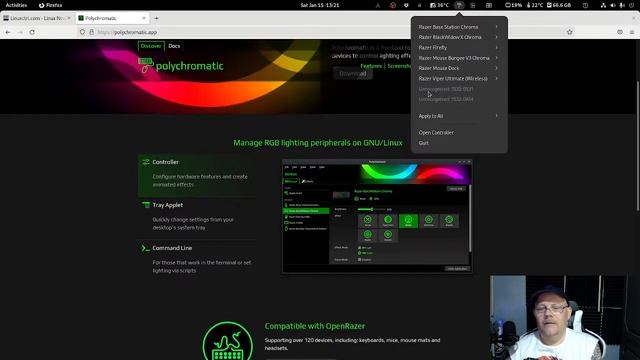Screen dimensions: 640x360
Task: Click the 19% usage indicator in top bar
Action: 513,5
